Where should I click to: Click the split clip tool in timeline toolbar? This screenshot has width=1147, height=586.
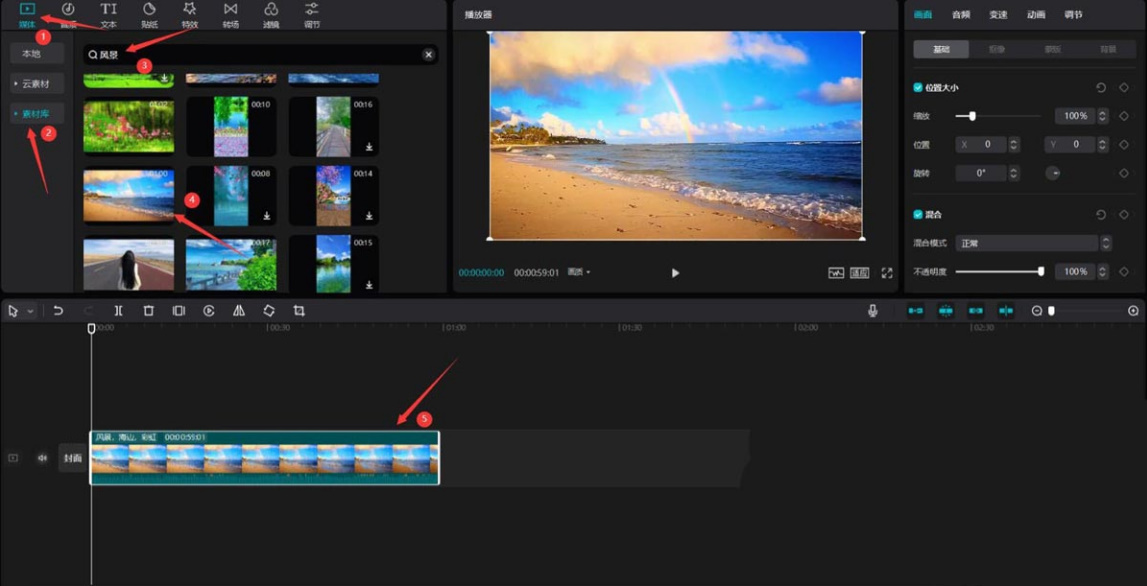pyautogui.click(x=118, y=311)
